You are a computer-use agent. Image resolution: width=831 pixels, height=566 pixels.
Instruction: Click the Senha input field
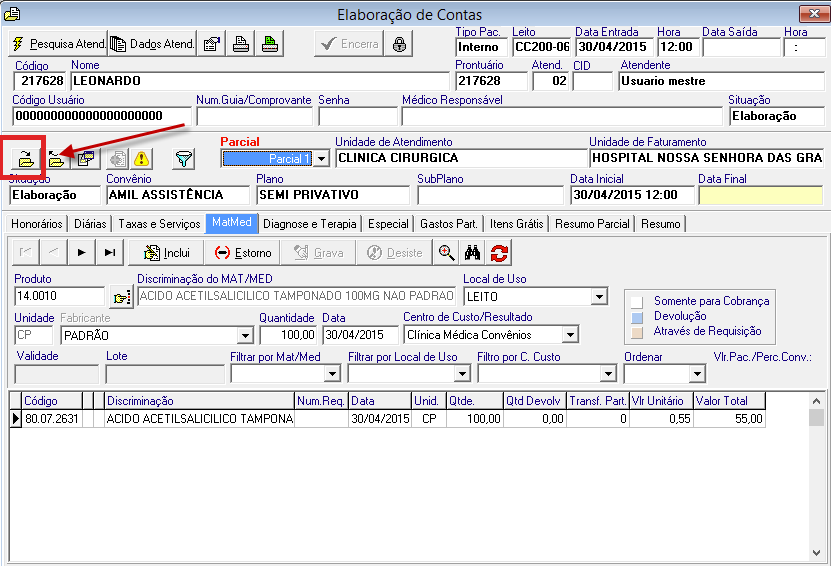(x=358, y=116)
